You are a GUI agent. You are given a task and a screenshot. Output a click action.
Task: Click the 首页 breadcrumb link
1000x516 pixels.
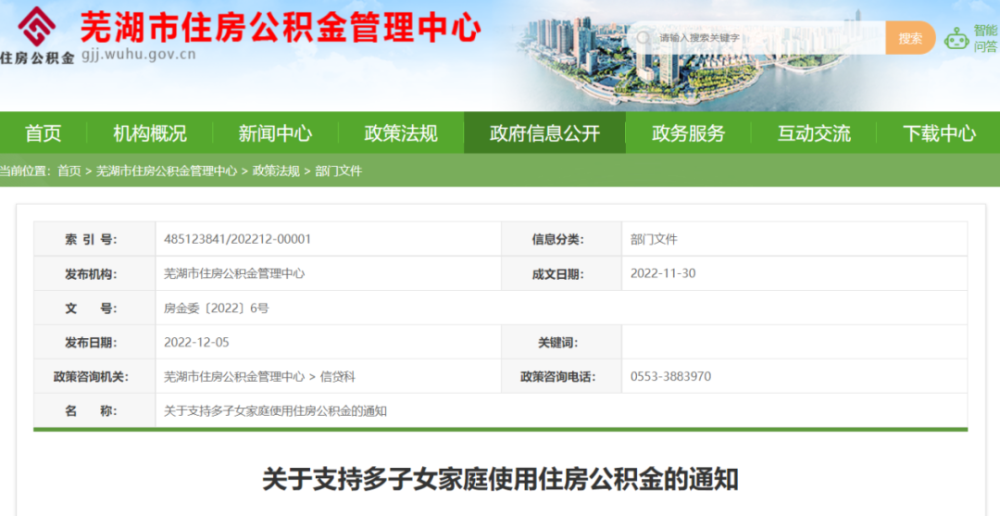tap(70, 171)
